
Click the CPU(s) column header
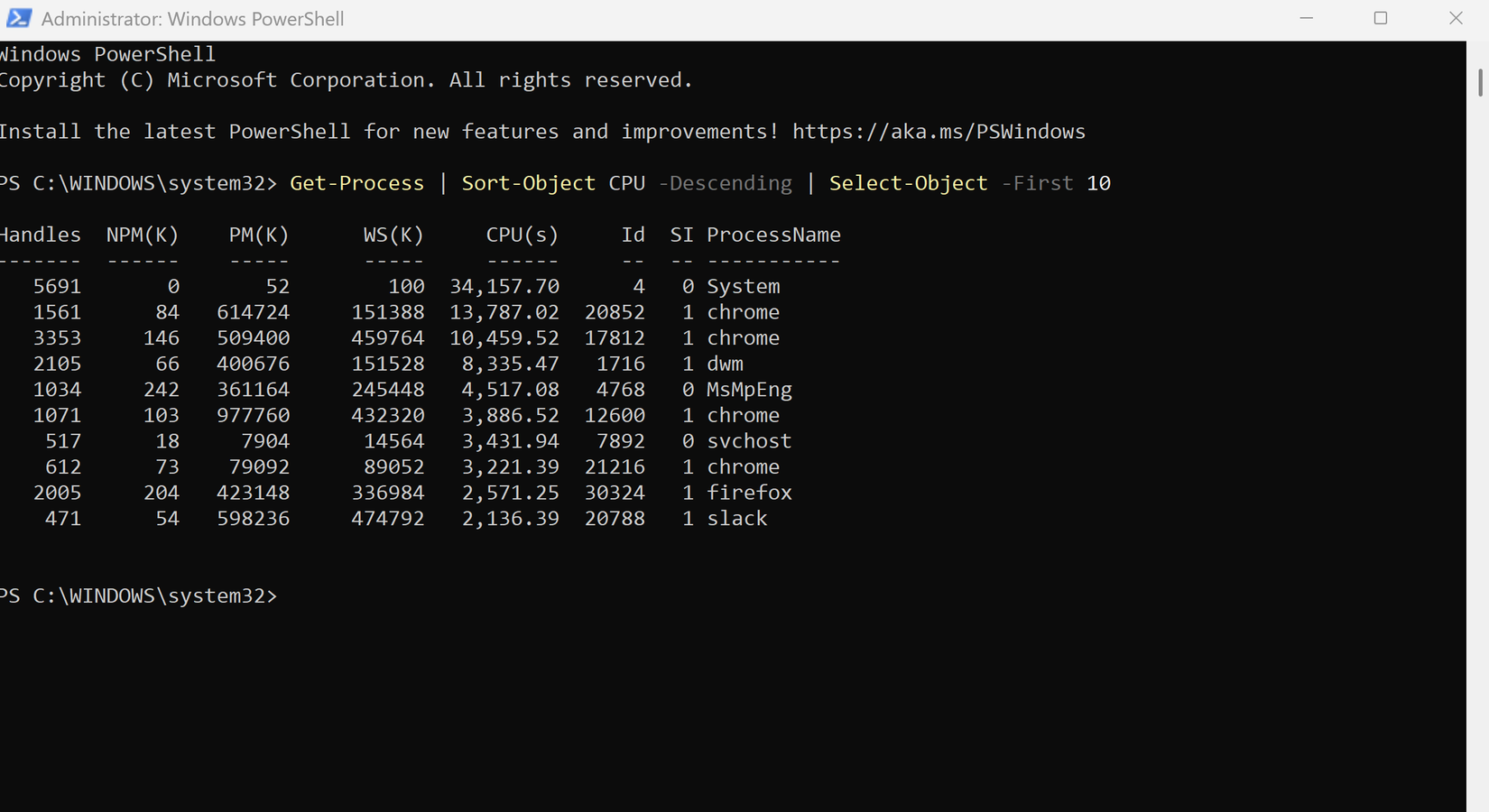(x=522, y=235)
